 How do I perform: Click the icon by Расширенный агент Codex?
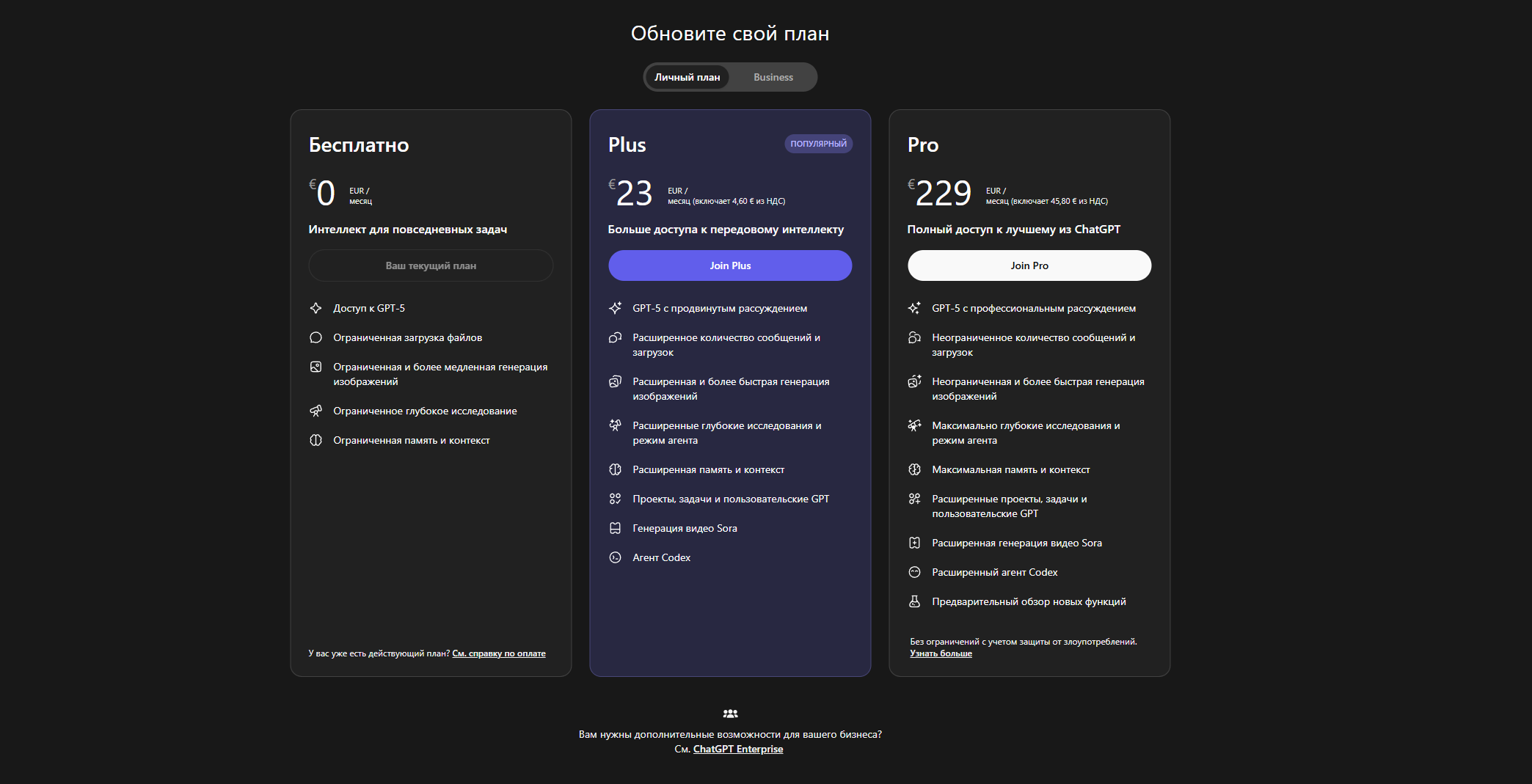pos(914,572)
